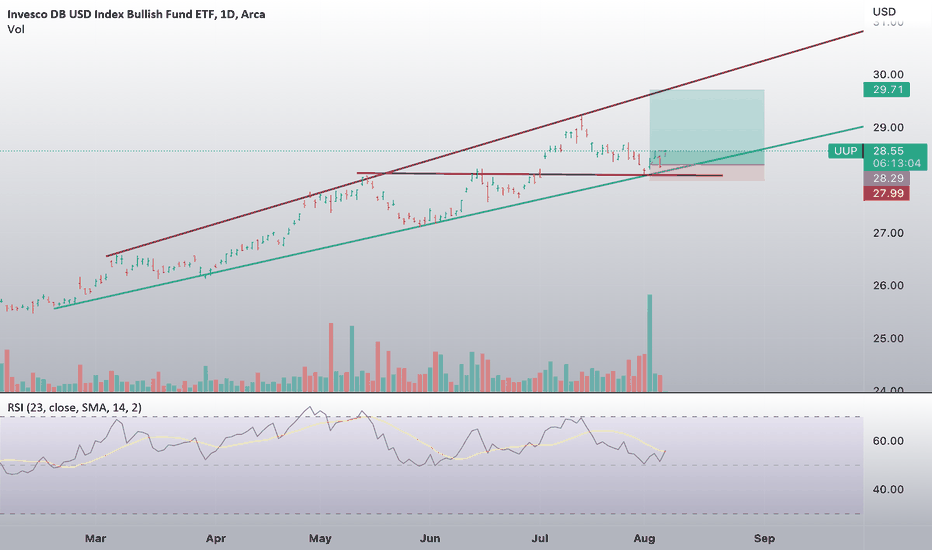Select the red stop-loss zone of long position
This screenshot has width=932, height=550.
pyautogui.click(x=707, y=172)
